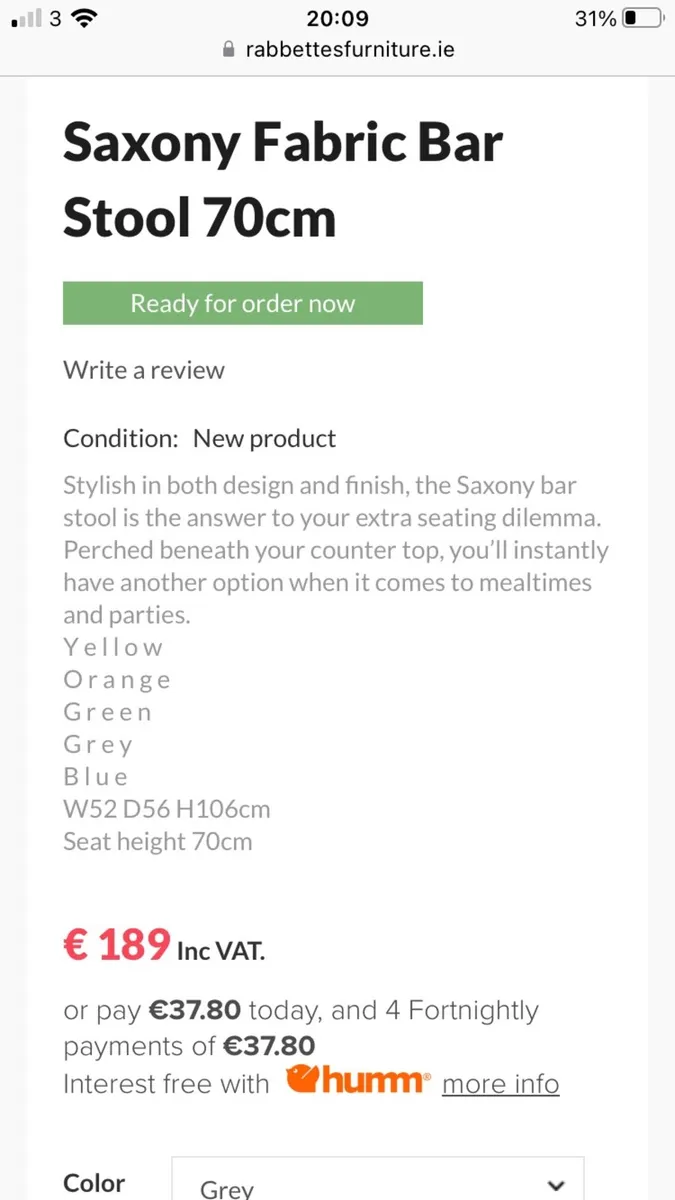Select the Saxony Fabric Bar Stool title
This screenshot has width=675, height=1200.
283,180
